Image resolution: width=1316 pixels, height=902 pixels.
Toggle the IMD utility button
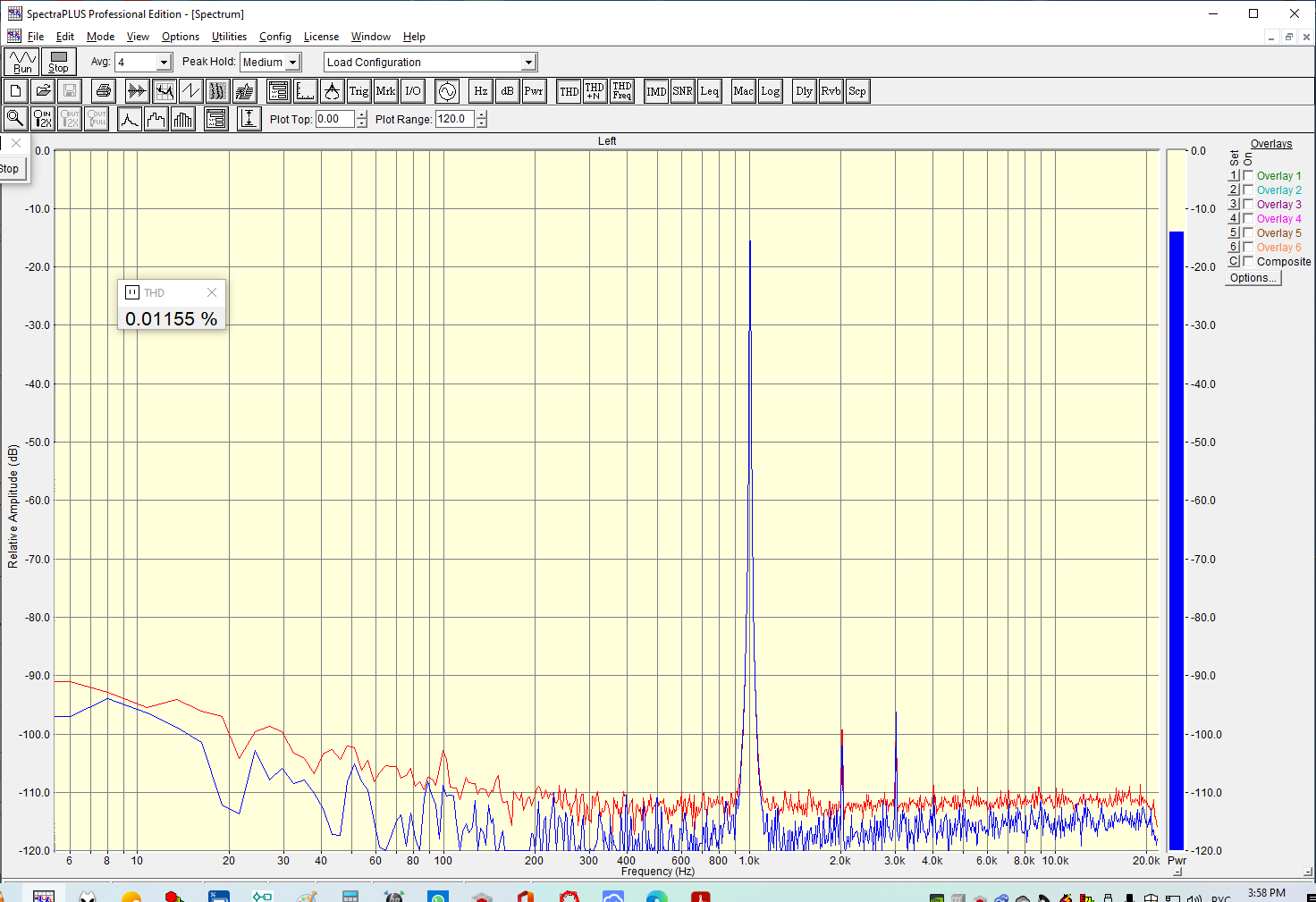click(x=656, y=91)
